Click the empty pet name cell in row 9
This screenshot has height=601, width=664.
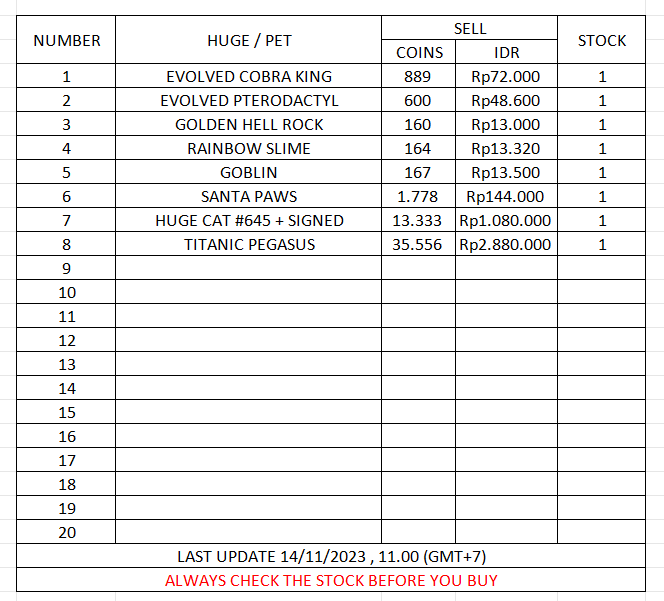(249, 268)
